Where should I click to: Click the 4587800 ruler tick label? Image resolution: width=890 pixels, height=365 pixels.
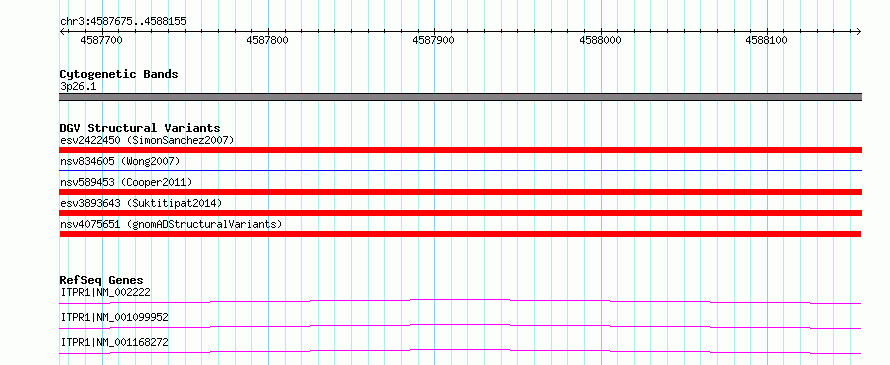point(268,40)
